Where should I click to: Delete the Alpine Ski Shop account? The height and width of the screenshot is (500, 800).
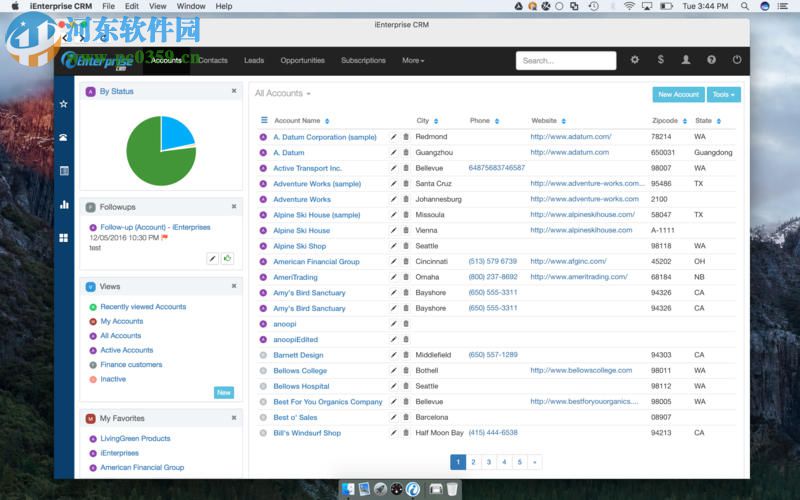click(406, 246)
